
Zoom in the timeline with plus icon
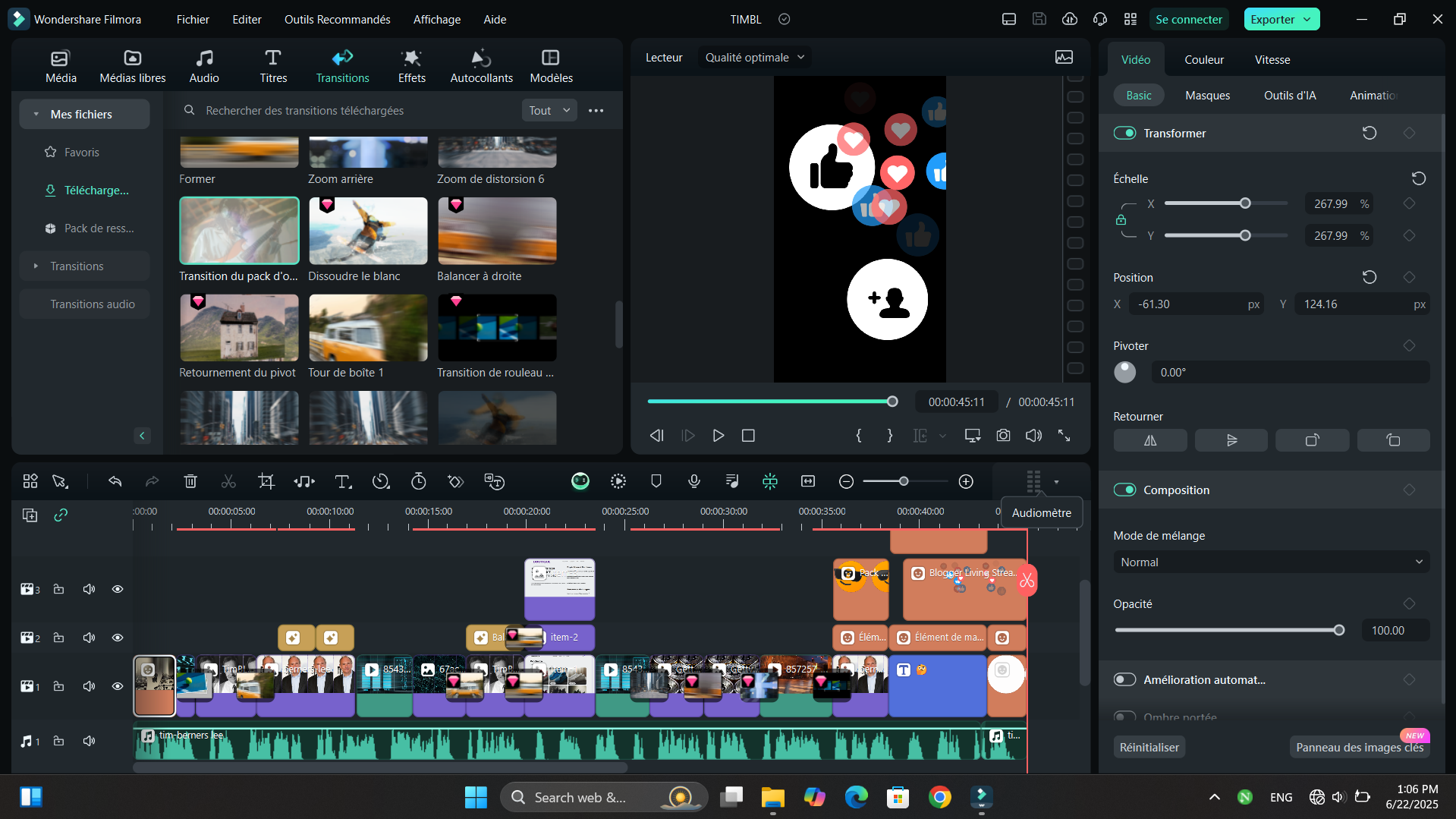click(x=966, y=481)
